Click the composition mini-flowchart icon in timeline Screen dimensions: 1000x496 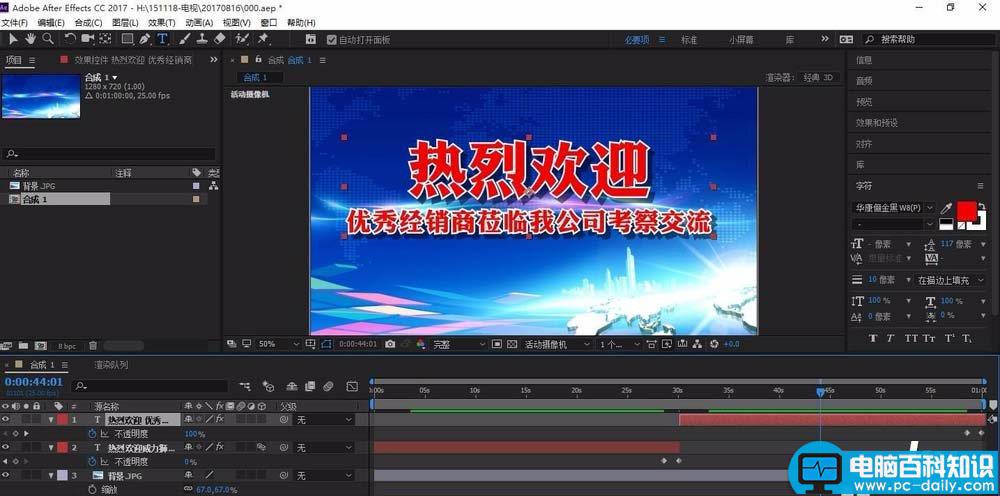coord(246,386)
